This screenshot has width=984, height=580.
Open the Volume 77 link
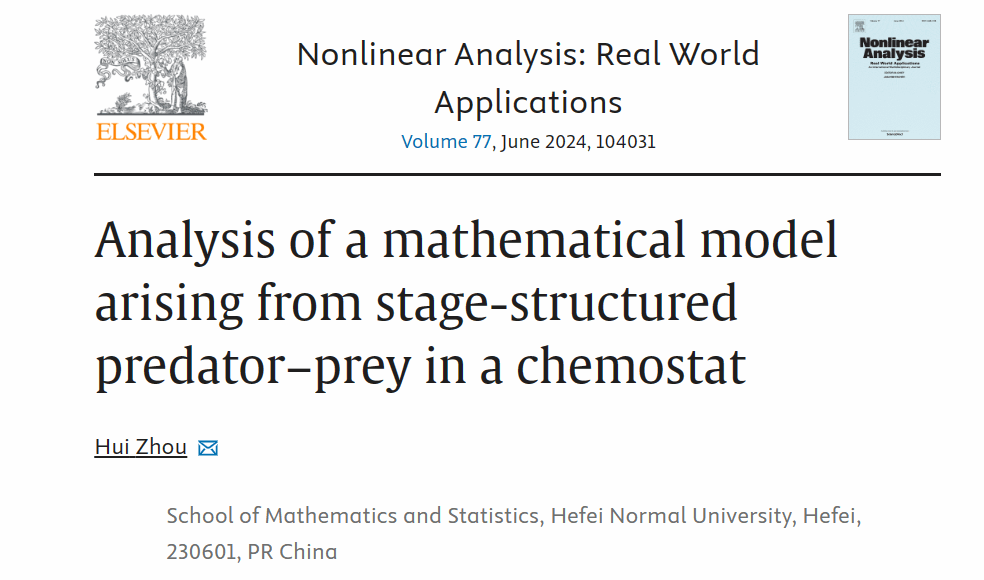pos(446,141)
